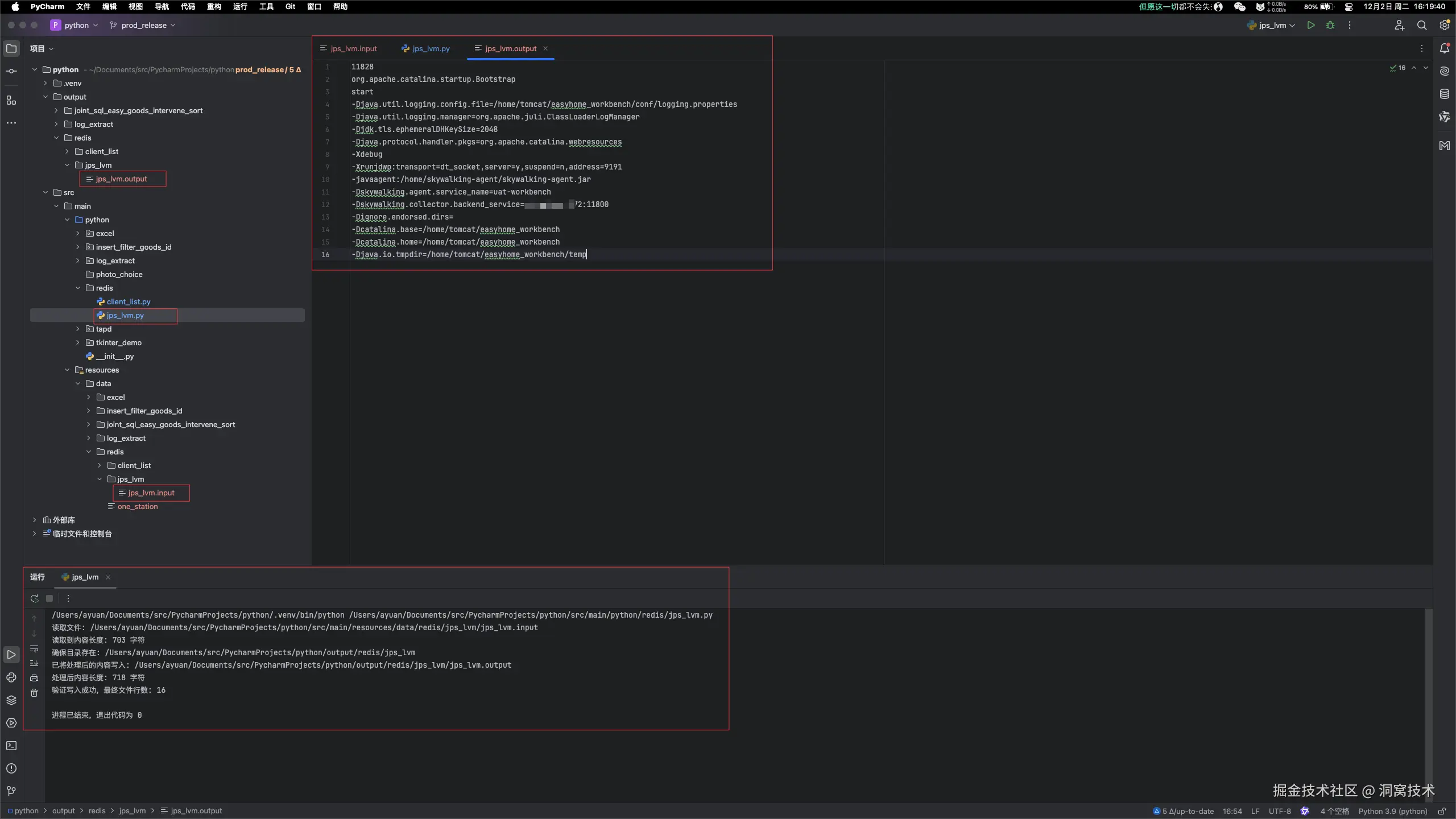Open Search Everywhere with magnifier icon
Viewport: 1456px width, 819px height.
click(x=1422, y=25)
